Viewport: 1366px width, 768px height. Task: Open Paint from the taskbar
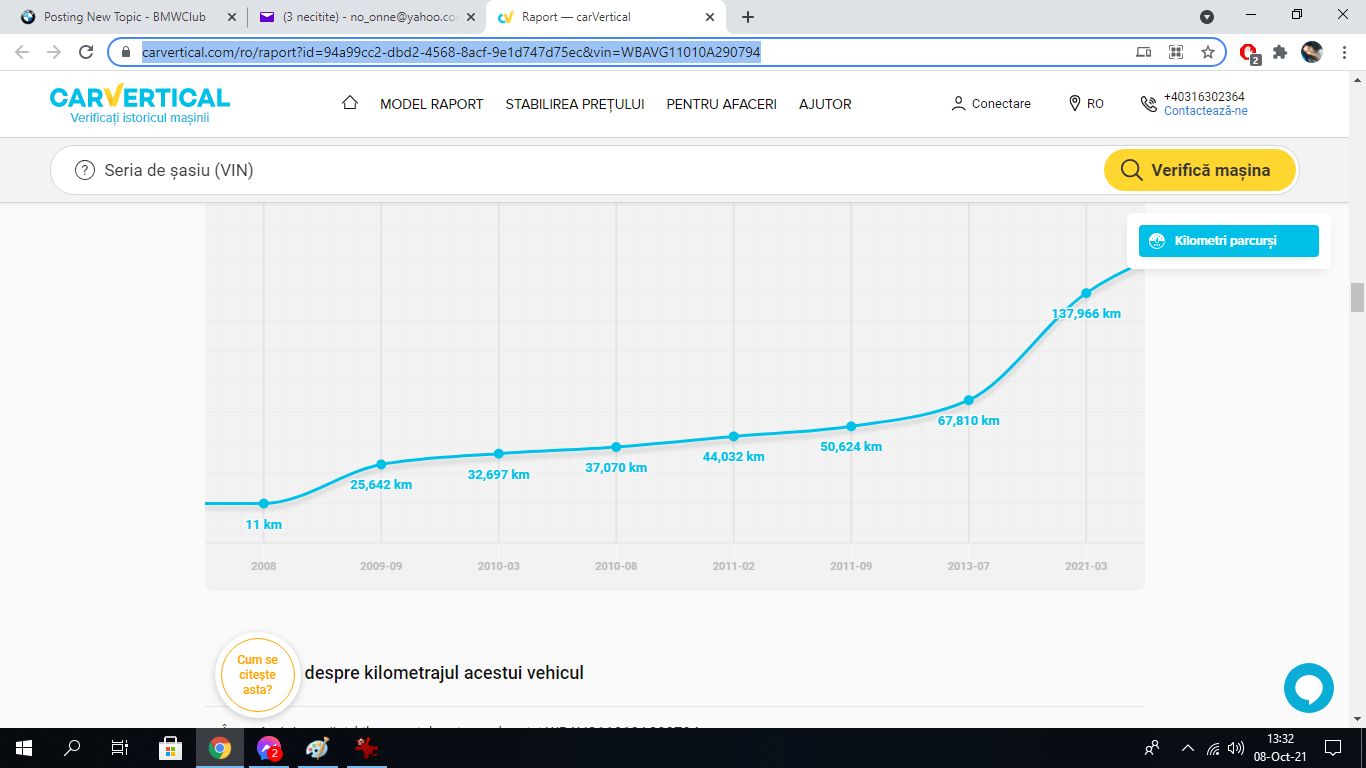[x=316, y=747]
